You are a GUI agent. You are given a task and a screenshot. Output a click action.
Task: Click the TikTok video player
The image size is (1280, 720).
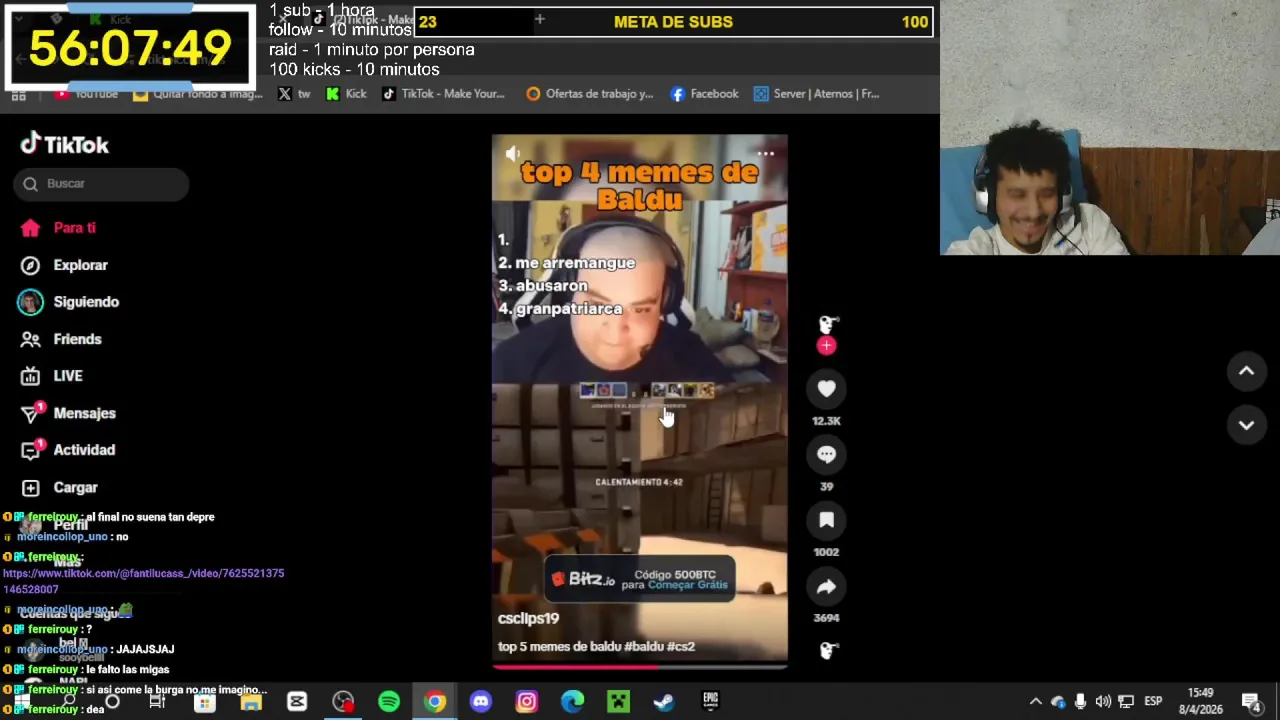pos(640,400)
